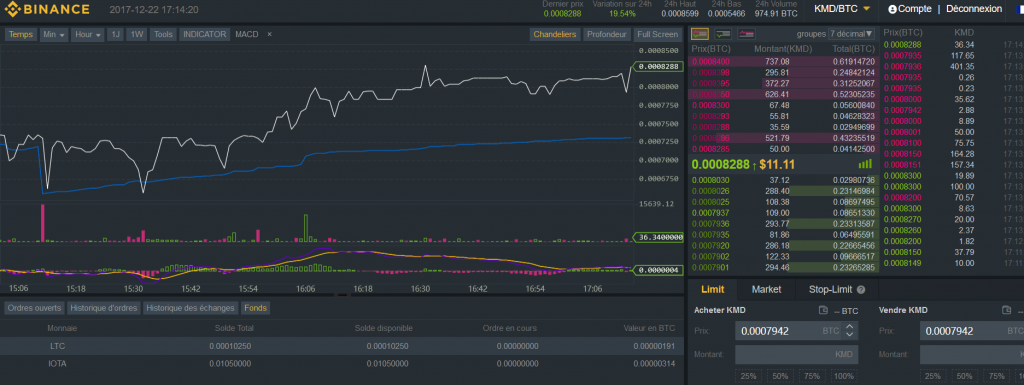Select buy order at price 0.0008030
Image resolution: width=1024 pixels, height=385 pixels.
point(784,180)
